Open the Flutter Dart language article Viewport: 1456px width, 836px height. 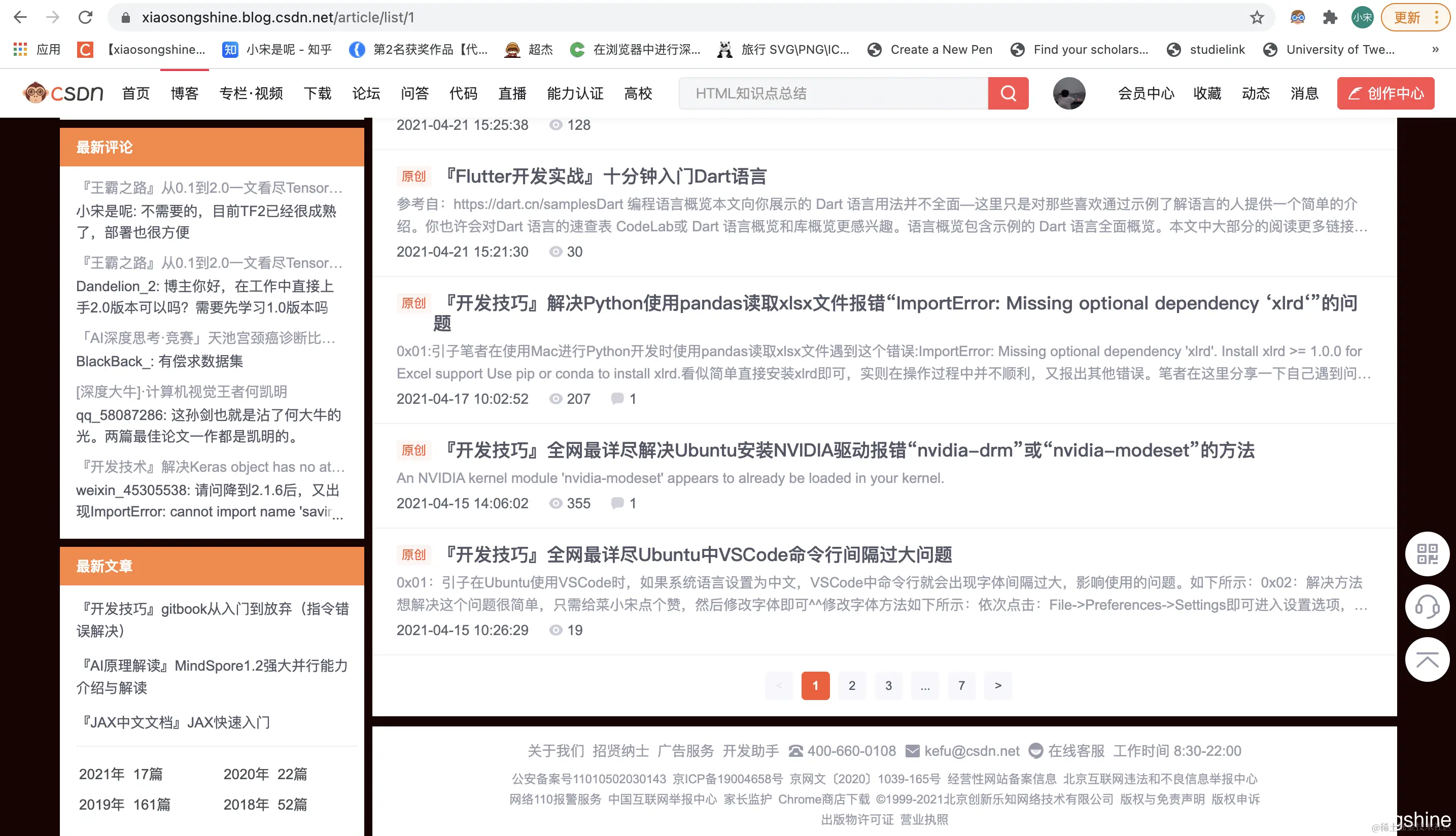[606, 176]
